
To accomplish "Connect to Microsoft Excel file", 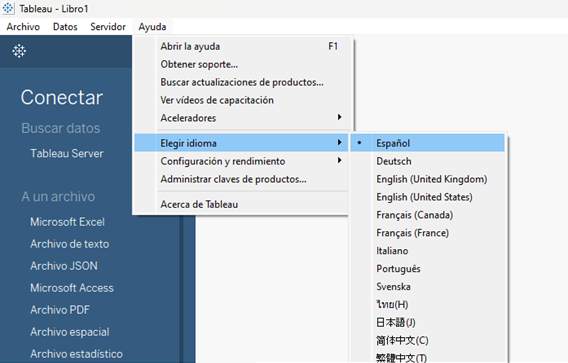I will pyautogui.click(x=67, y=222).
